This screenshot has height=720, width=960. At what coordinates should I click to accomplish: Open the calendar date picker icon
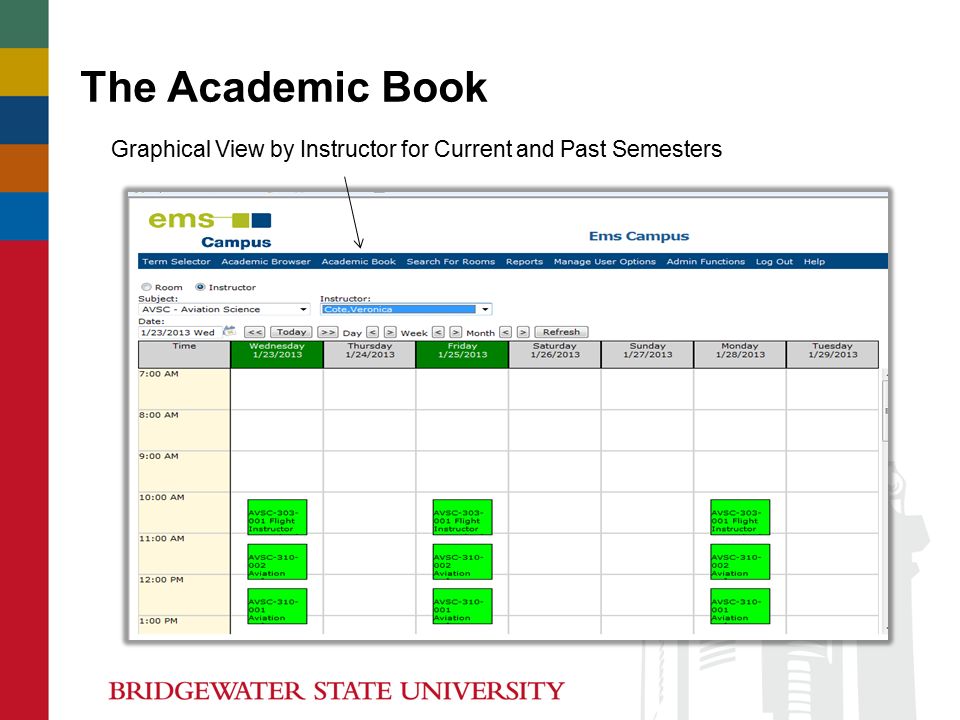(x=230, y=331)
